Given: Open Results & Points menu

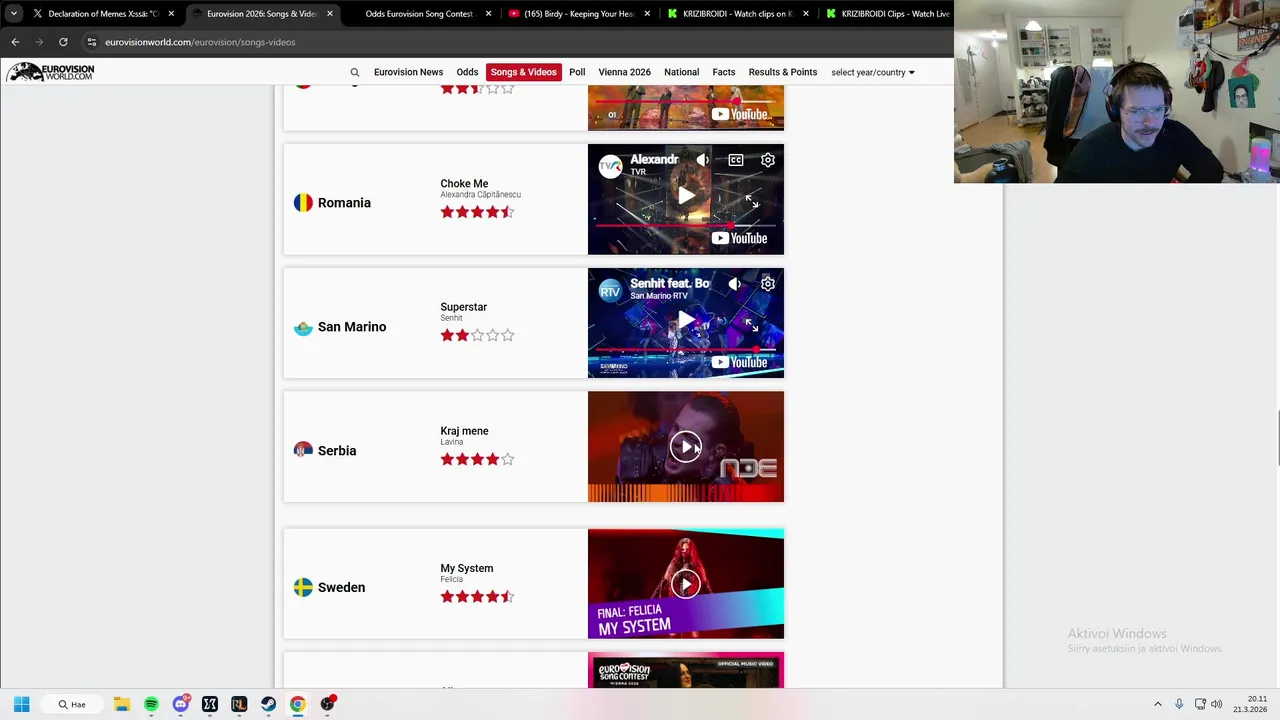Looking at the screenshot, I should [782, 72].
